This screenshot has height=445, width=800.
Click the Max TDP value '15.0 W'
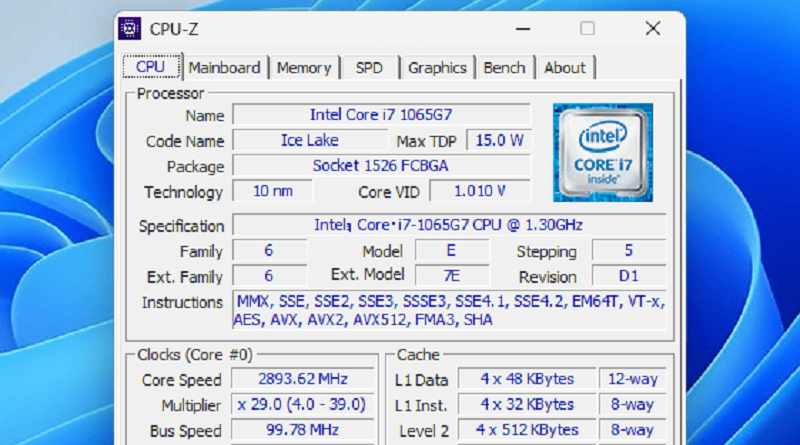499,140
